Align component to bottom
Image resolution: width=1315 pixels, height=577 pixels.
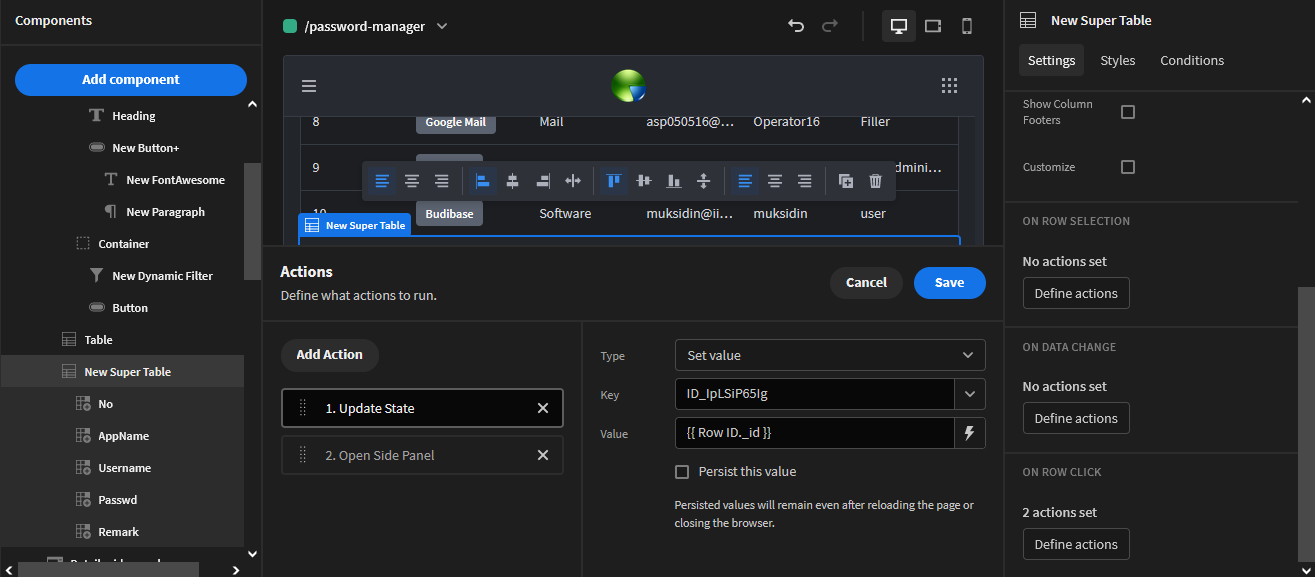pyautogui.click(x=674, y=181)
